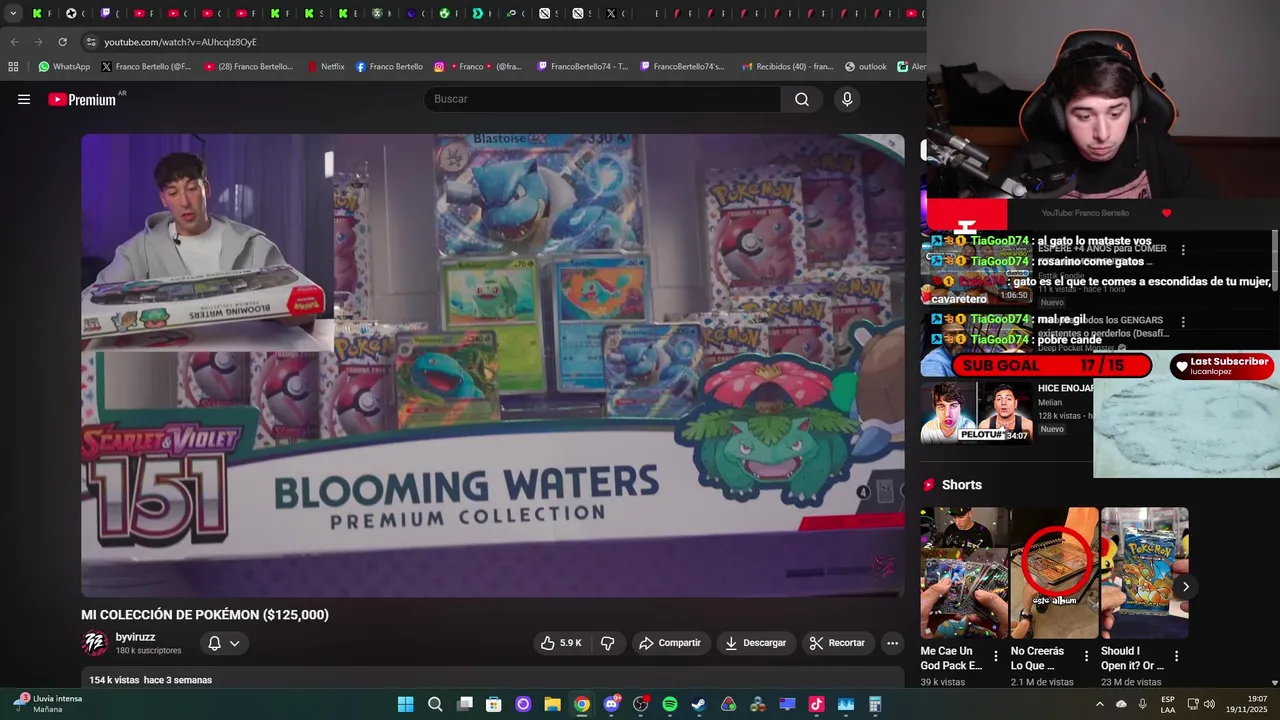Click the Buscar search field
Screen dimensions: 1280x720
tap(603, 99)
